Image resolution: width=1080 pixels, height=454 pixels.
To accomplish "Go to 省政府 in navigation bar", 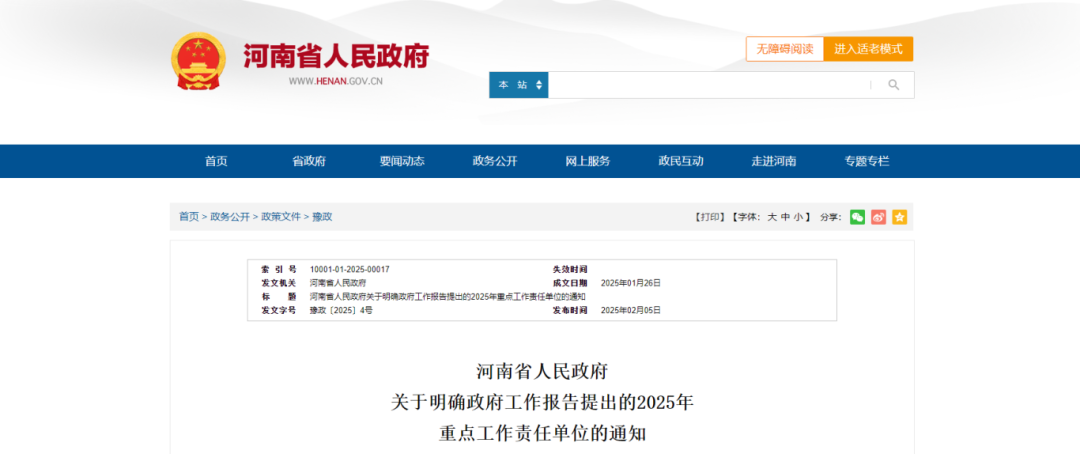I will (x=309, y=161).
